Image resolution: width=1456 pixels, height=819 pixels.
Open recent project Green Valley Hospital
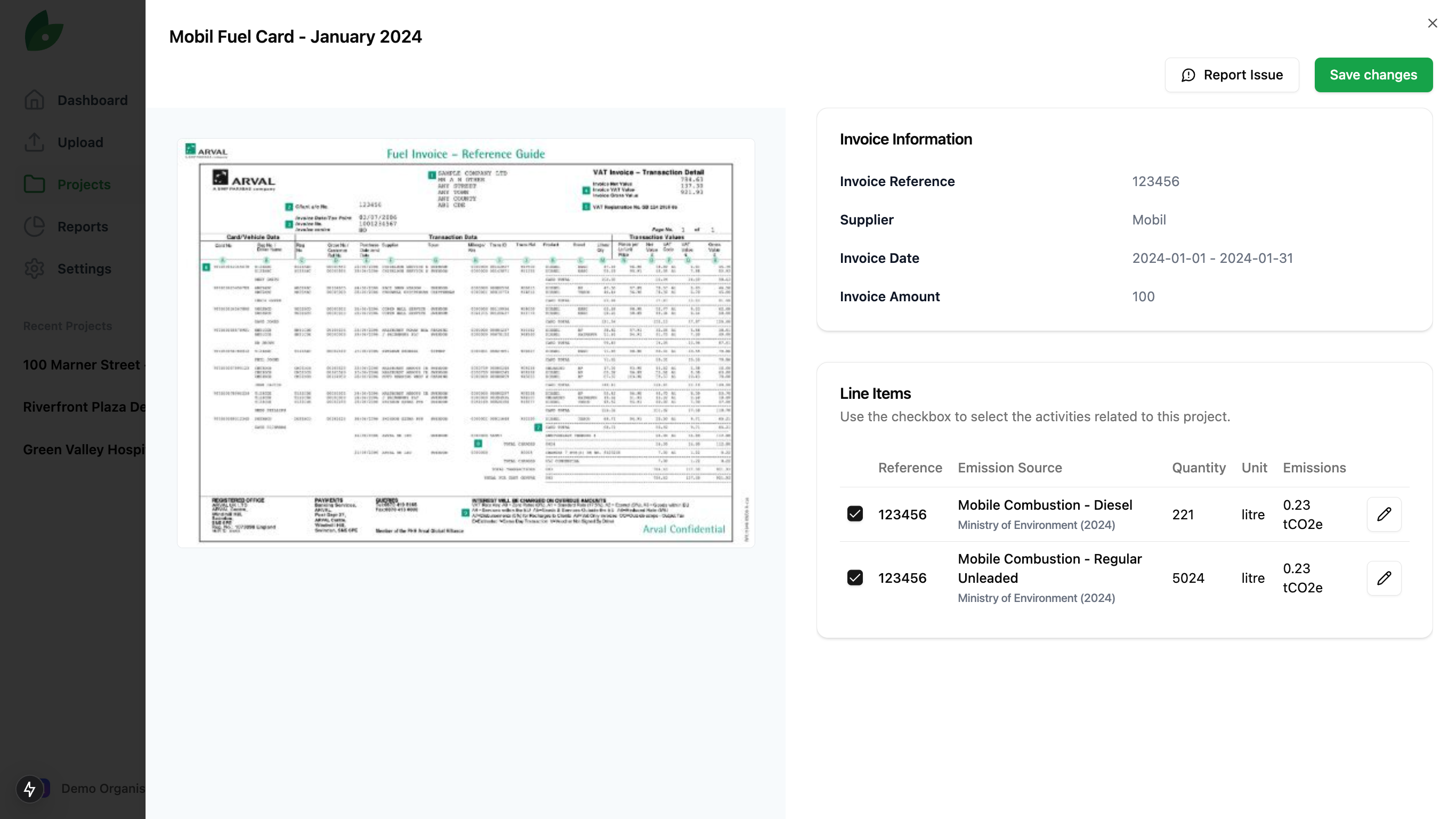coord(84,449)
